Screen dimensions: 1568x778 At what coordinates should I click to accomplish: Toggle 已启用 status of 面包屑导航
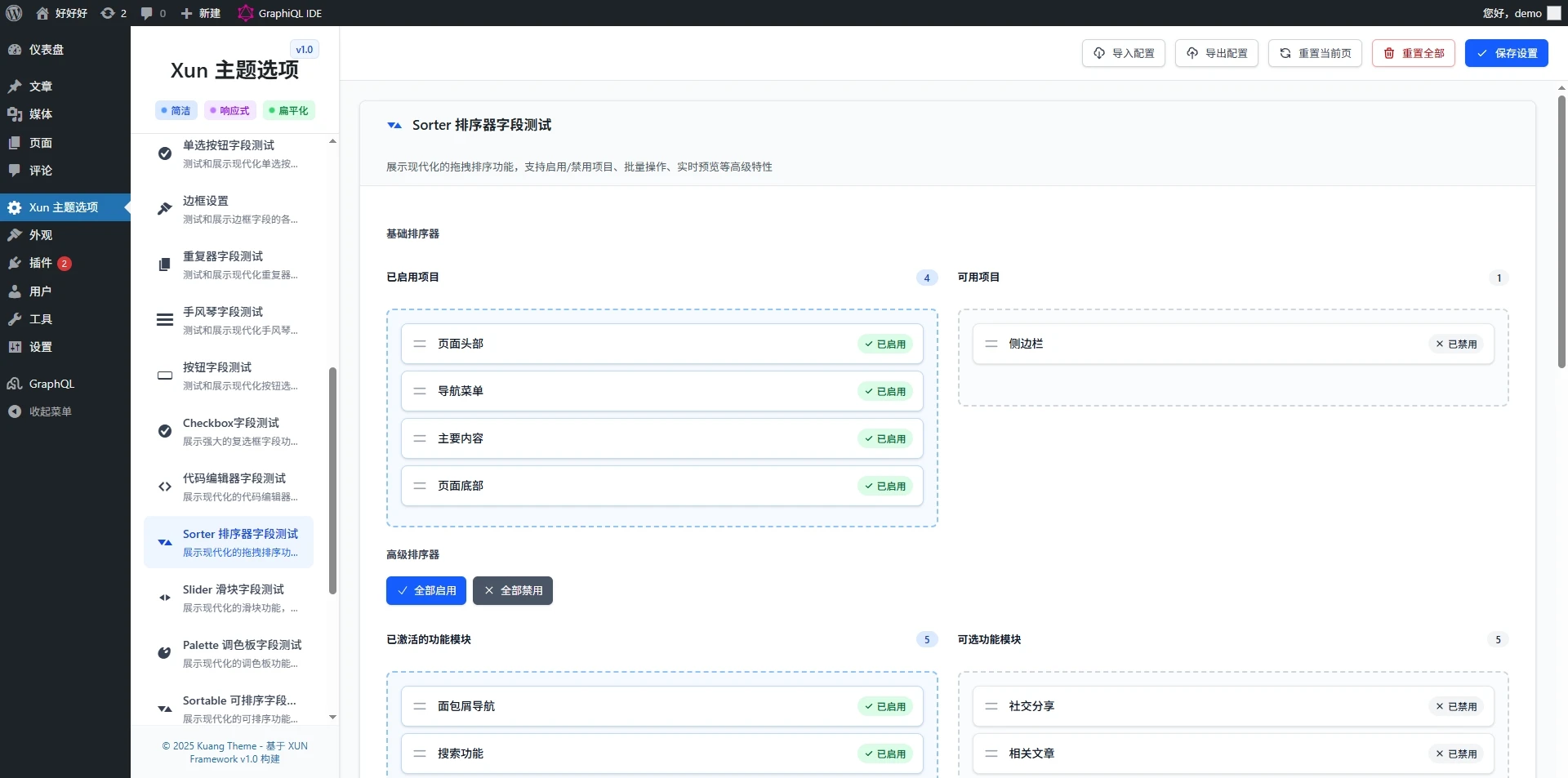point(885,707)
